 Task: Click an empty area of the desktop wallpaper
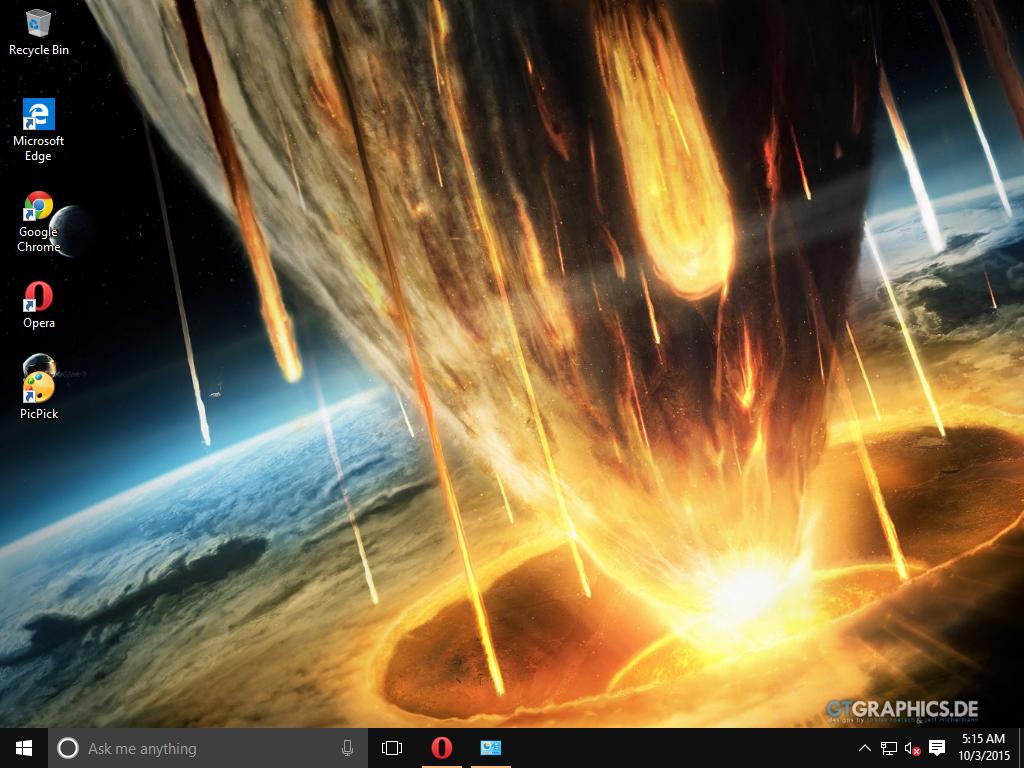pos(600,300)
